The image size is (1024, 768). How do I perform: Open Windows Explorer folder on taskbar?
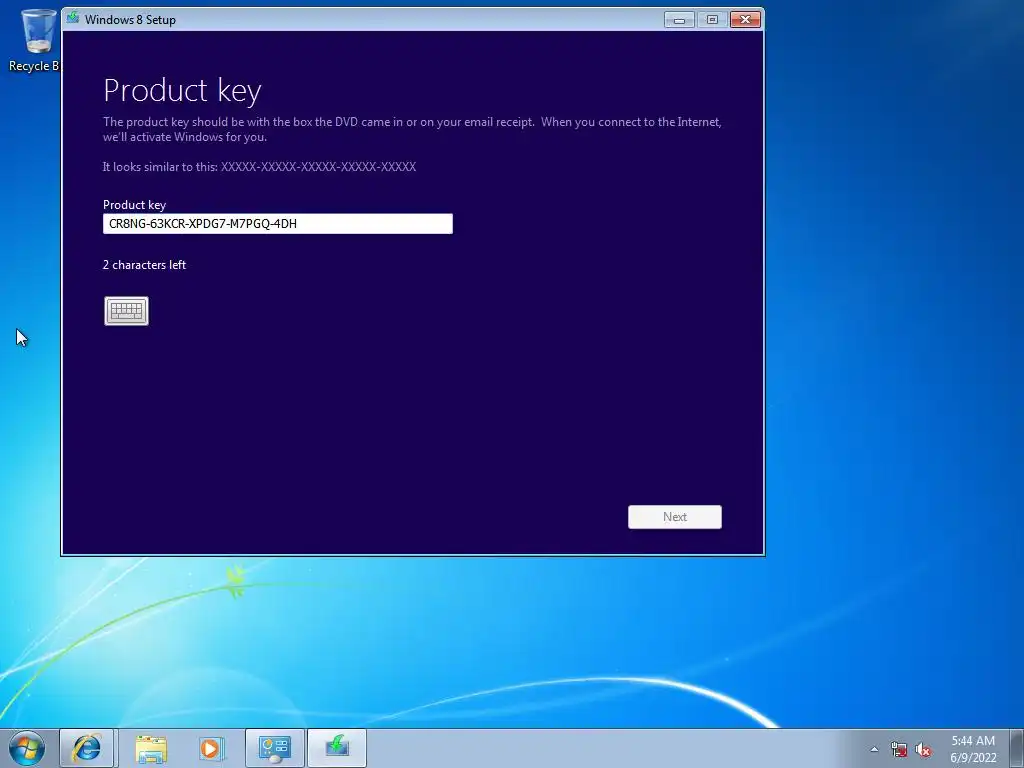pyautogui.click(x=151, y=748)
